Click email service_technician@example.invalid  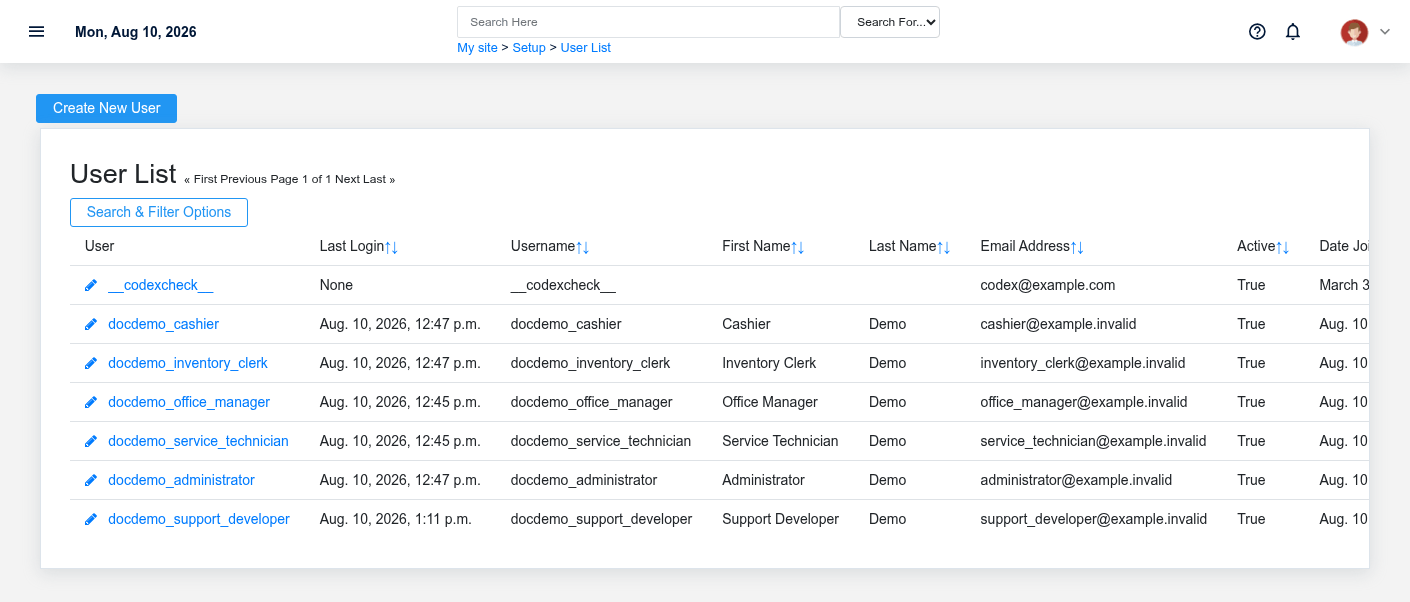pos(1093,441)
